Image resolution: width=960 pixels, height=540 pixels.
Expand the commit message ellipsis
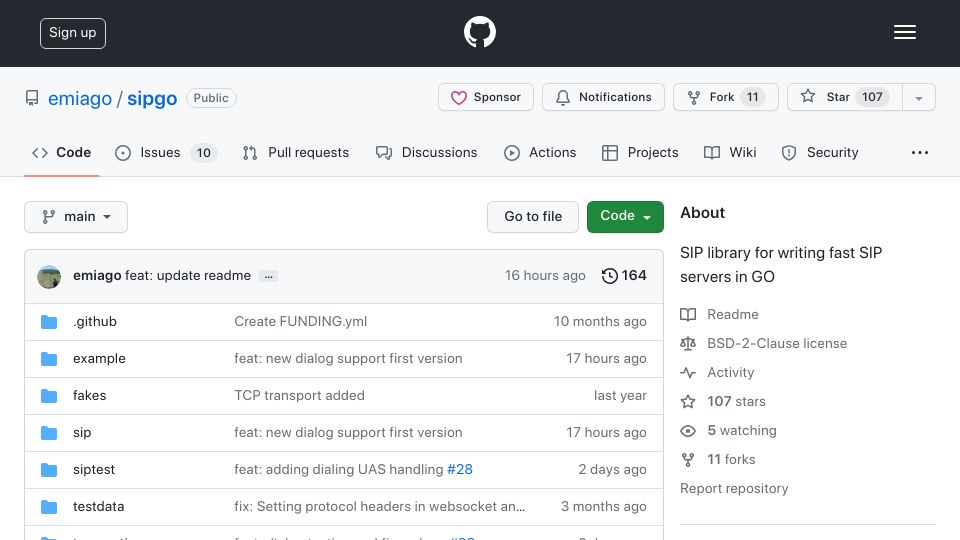click(x=268, y=276)
